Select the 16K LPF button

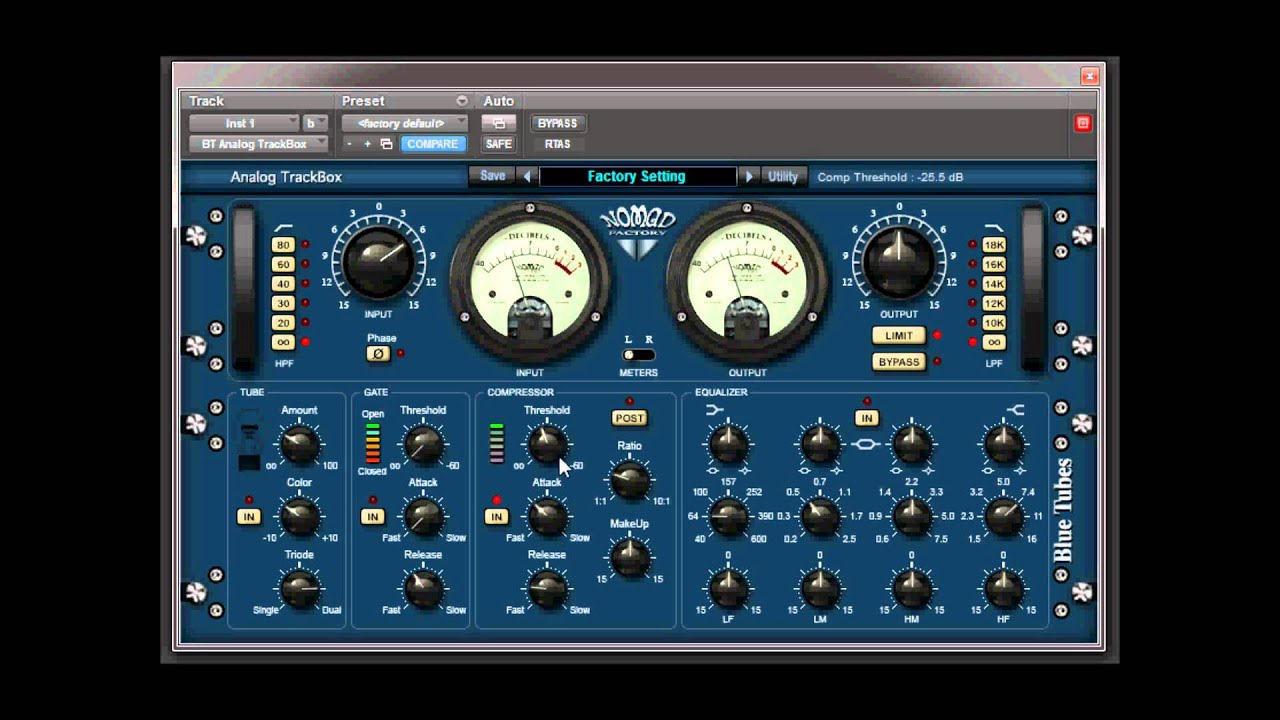coord(993,264)
